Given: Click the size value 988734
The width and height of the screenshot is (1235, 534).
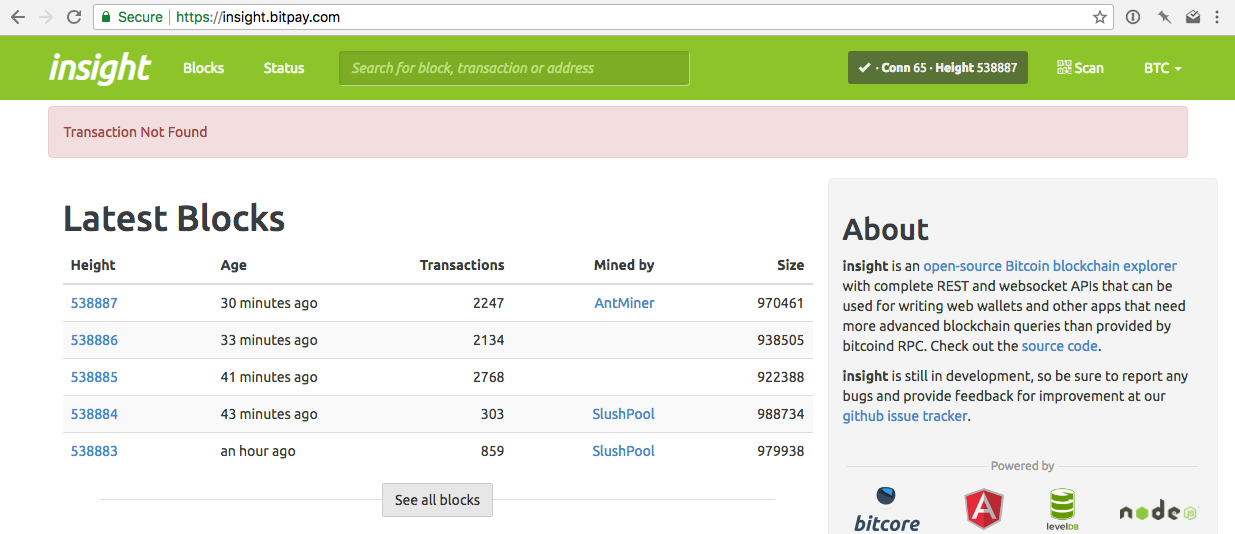Looking at the screenshot, I should tap(780, 414).
